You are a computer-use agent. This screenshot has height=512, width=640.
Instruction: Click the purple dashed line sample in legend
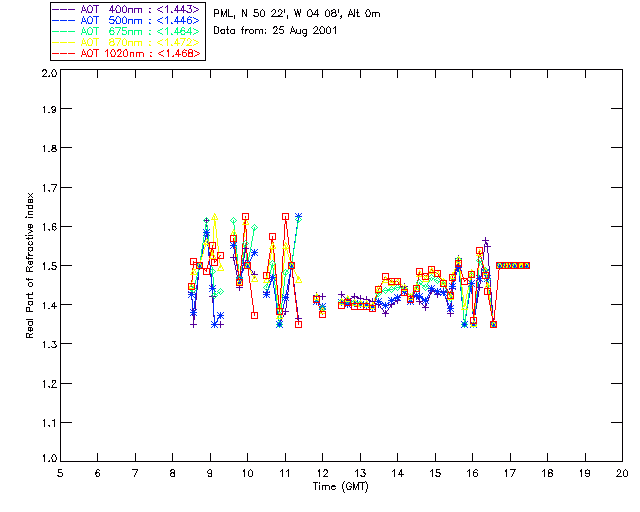coord(64,9)
